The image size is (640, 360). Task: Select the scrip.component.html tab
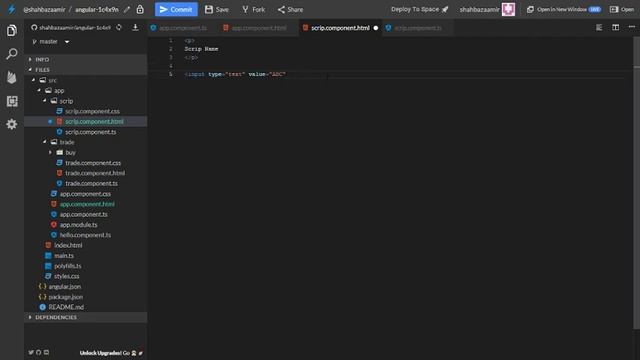[340, 28]
